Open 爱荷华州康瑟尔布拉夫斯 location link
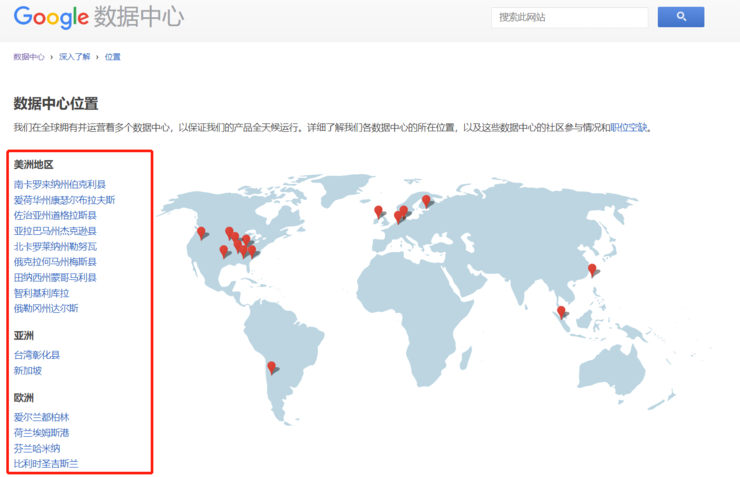The image size is (740, 477). pos(64,200)
